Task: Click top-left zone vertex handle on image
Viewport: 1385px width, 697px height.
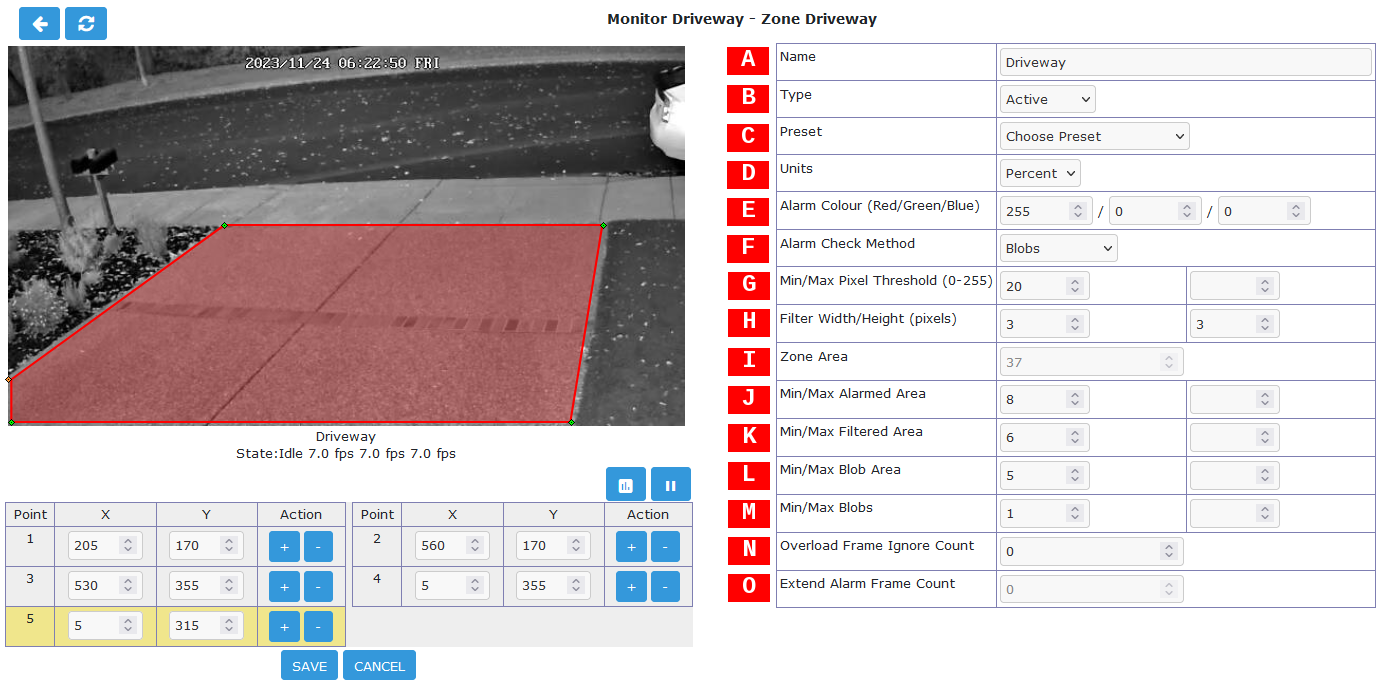Action: click(224, 225)
